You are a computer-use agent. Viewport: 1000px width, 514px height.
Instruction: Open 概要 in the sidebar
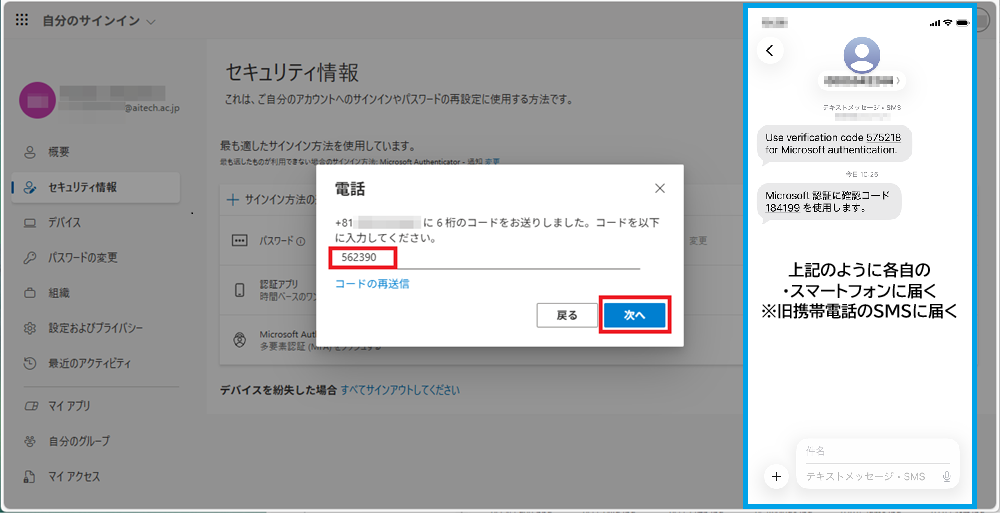point(58,152)
